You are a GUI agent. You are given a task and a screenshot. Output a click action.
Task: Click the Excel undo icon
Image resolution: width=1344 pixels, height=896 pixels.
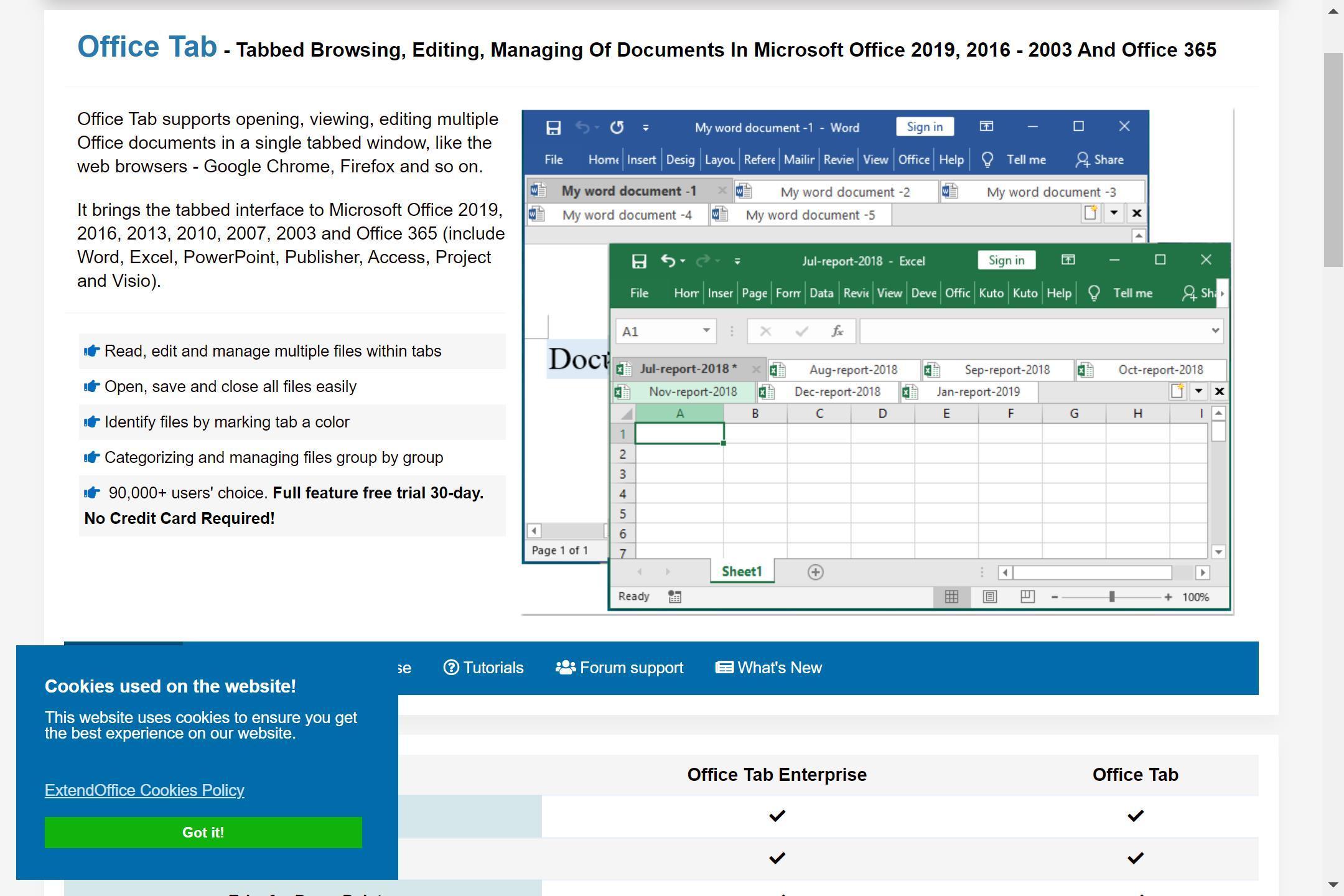tap(668, 261)
